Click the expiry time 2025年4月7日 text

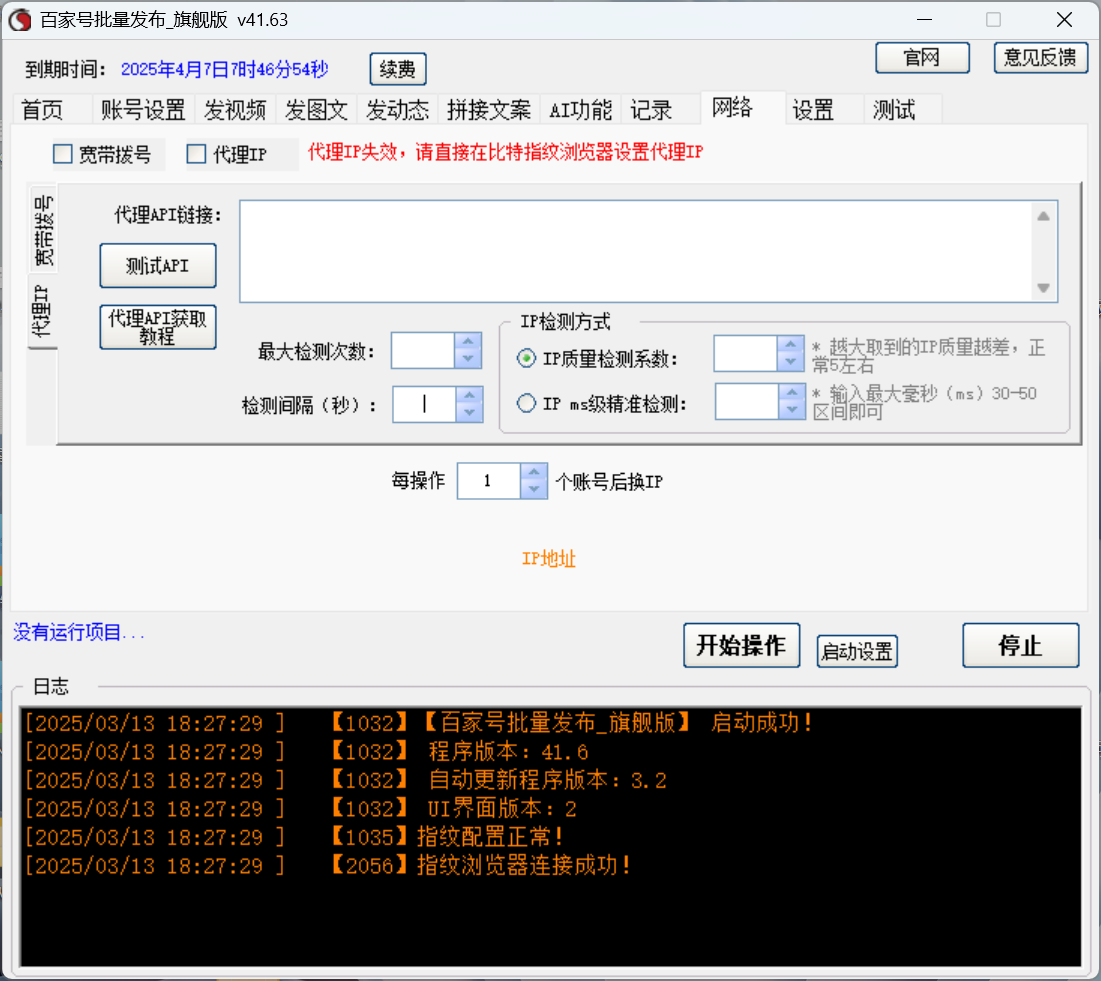click(x=225, y=70)
